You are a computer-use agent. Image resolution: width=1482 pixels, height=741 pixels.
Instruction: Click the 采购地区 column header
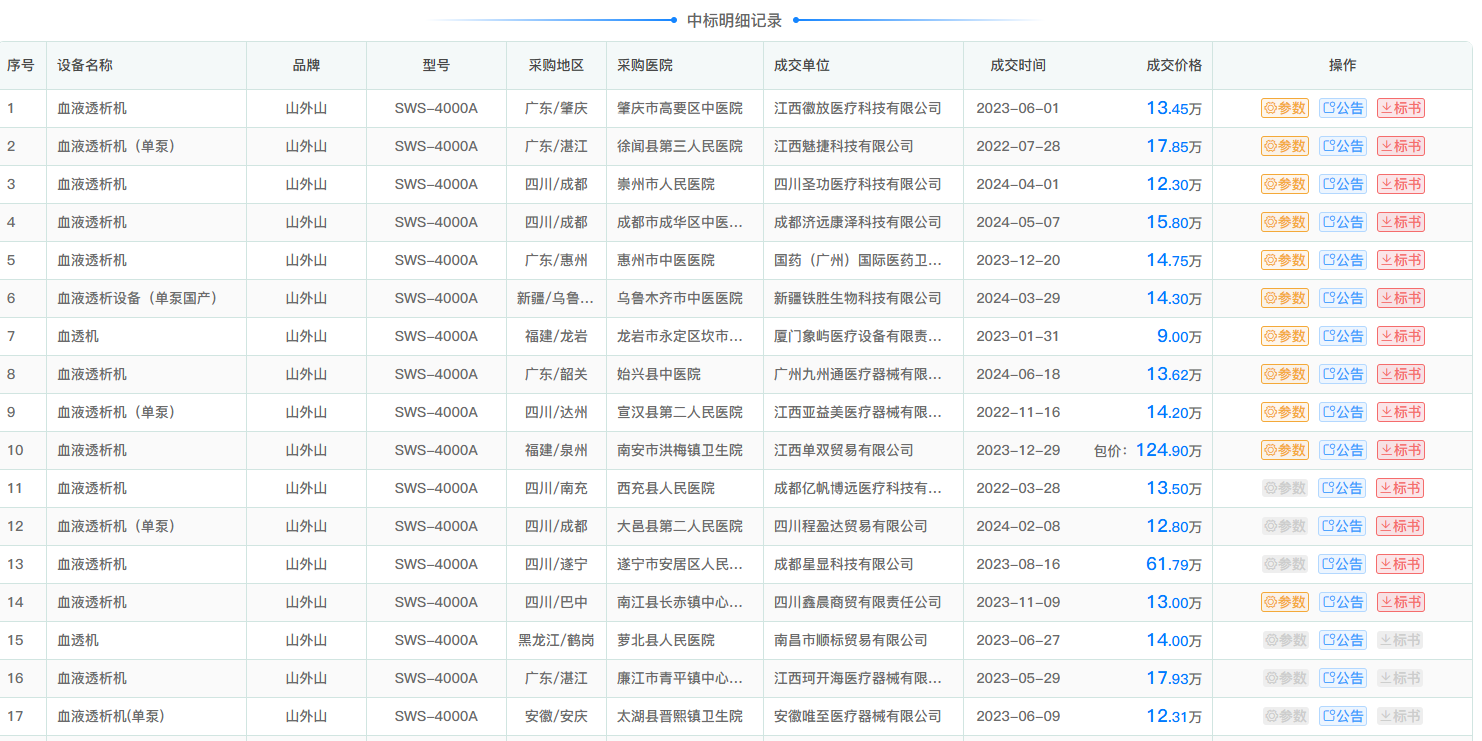click(556, 65)
